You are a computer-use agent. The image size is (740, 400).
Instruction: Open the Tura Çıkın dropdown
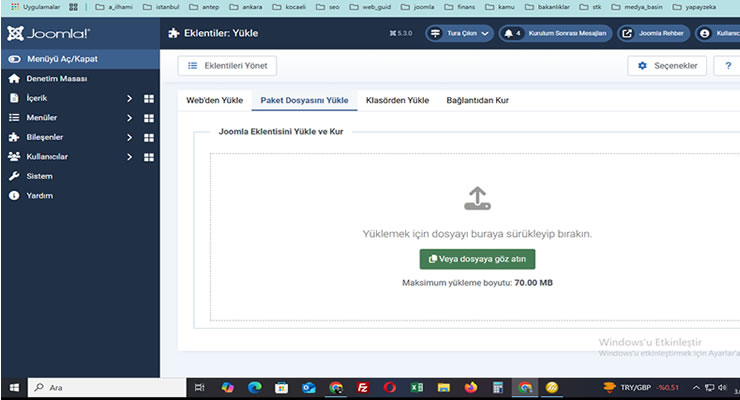pyautogui.click(x=460, y=33)
